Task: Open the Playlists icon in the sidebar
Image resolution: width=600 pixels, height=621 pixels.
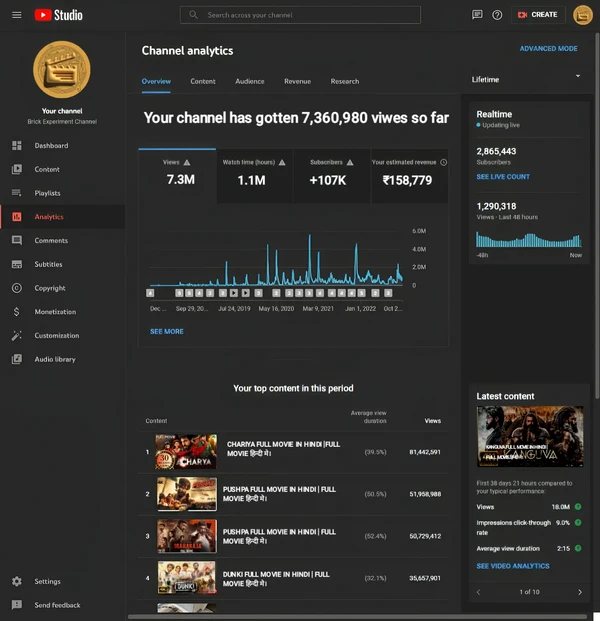Action: point(17,193)
